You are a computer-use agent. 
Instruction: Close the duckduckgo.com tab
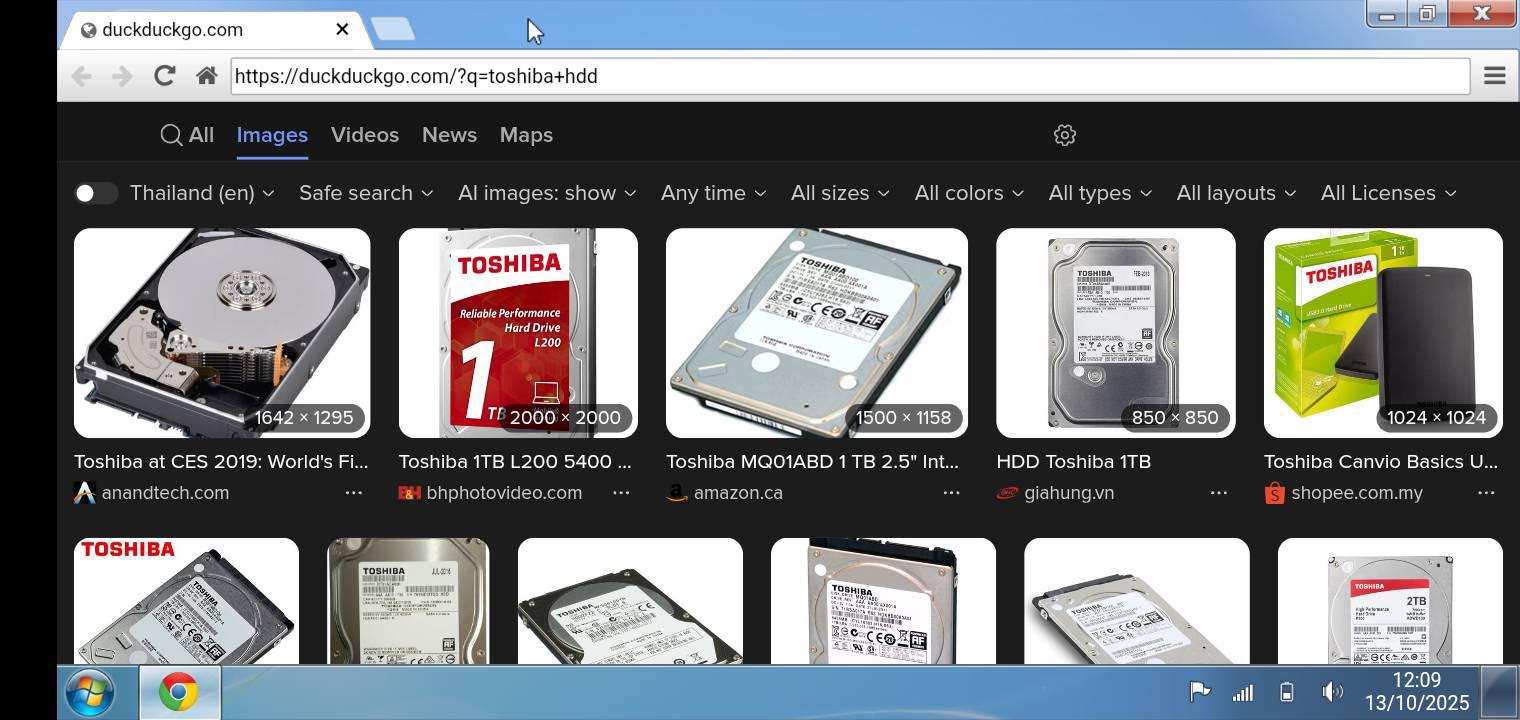[x=342, y=29]
